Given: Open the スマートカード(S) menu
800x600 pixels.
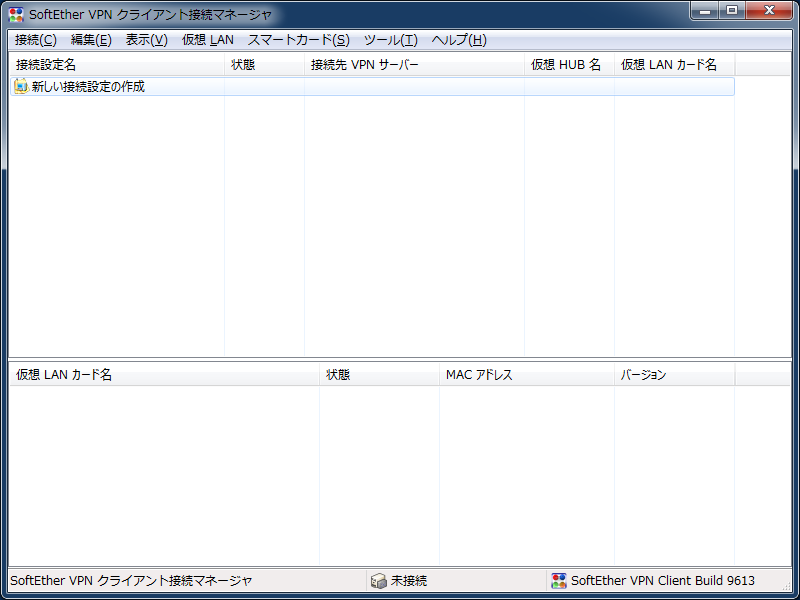Looking at the screenshot, I should [x=298, y=40].
